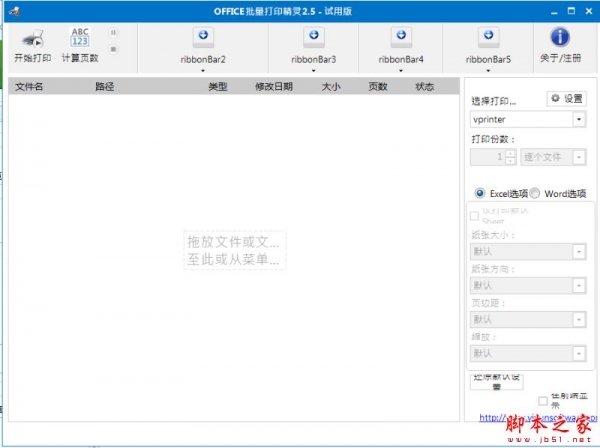The image size is (600, 448).
Task: Expand the ribbonBar5 dropdown arrow
Action: click(488, 70)
